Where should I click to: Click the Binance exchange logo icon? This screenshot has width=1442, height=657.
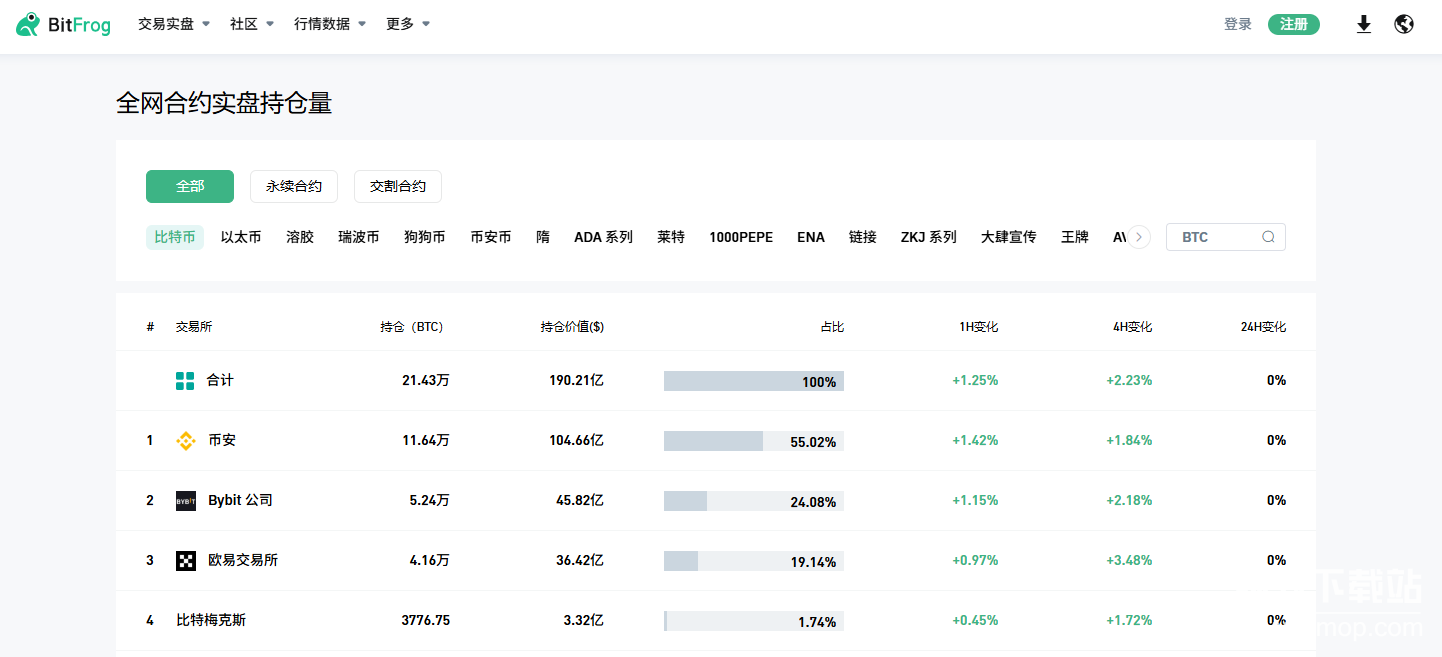[x=186, y=441]
